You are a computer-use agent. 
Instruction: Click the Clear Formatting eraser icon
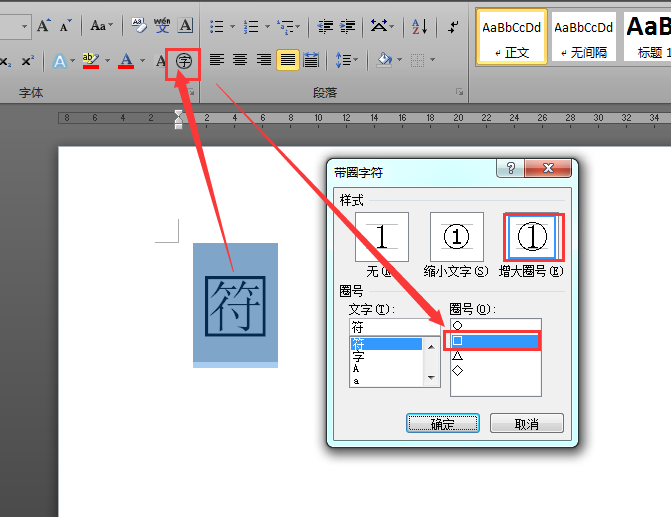(139, 26)
